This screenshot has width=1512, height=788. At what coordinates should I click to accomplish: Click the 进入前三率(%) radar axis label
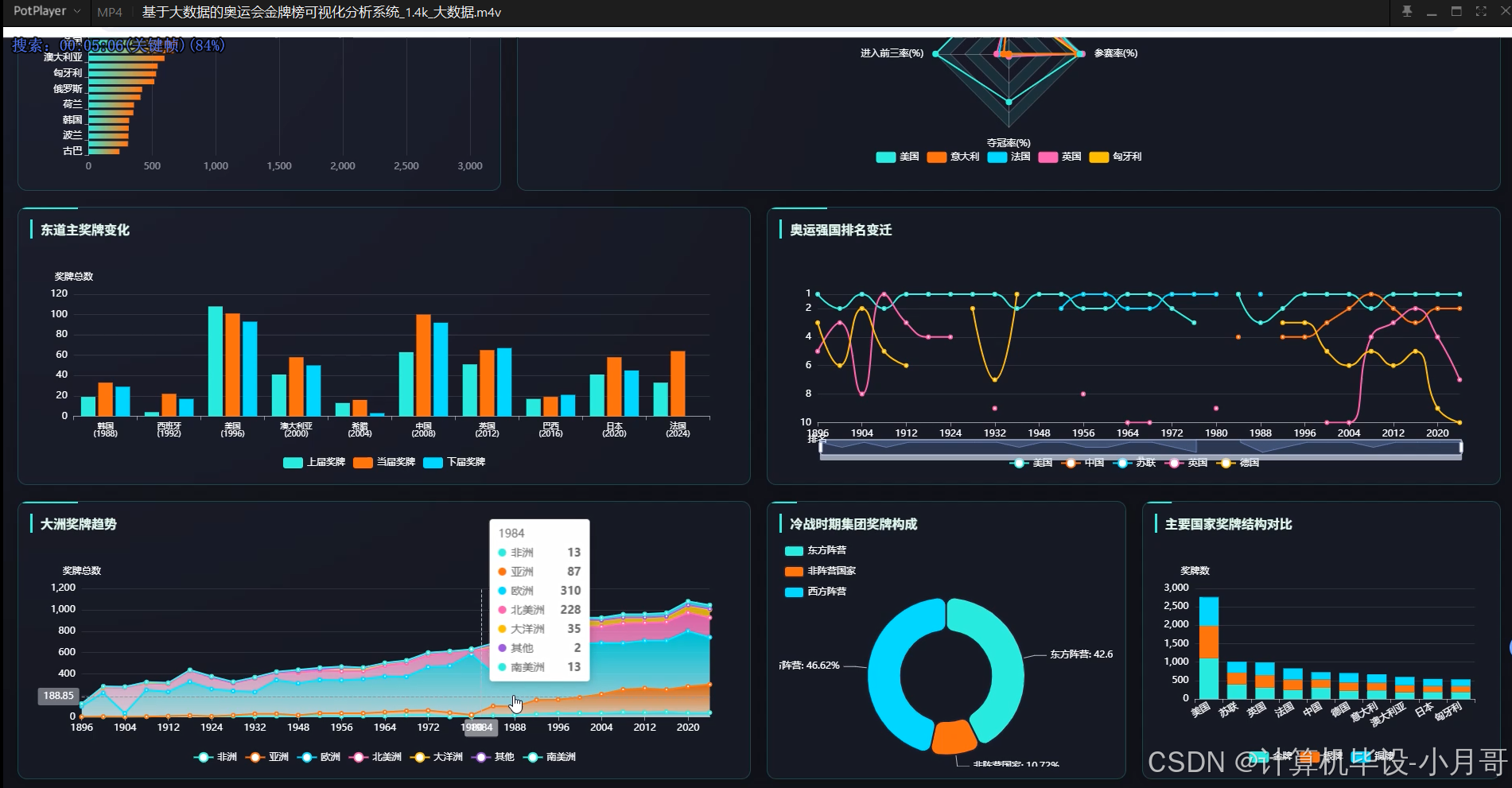click(x=892, y=53)
